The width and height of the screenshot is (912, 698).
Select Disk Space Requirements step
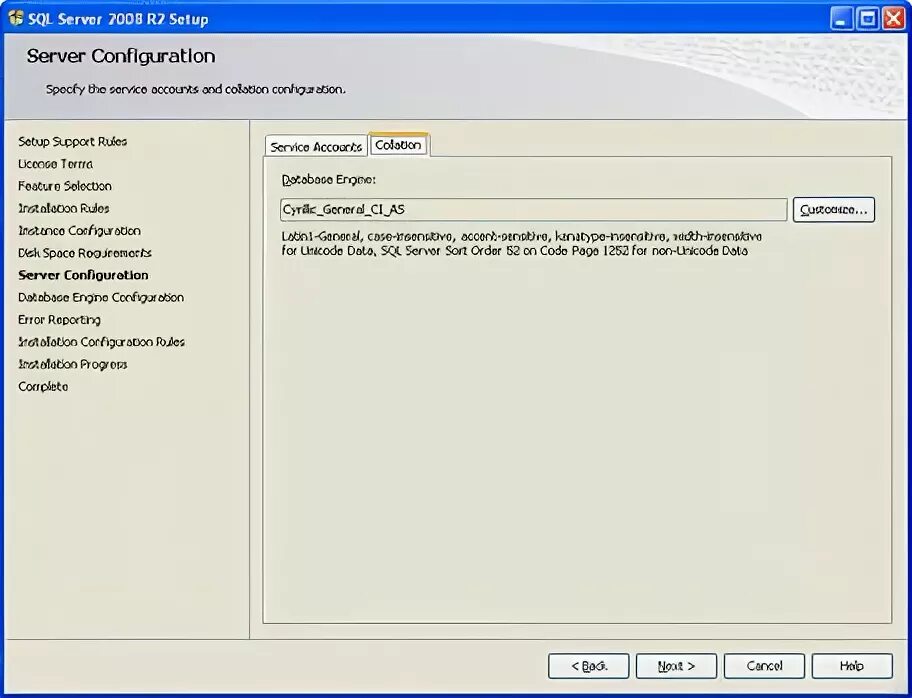(x=85, y=253)
